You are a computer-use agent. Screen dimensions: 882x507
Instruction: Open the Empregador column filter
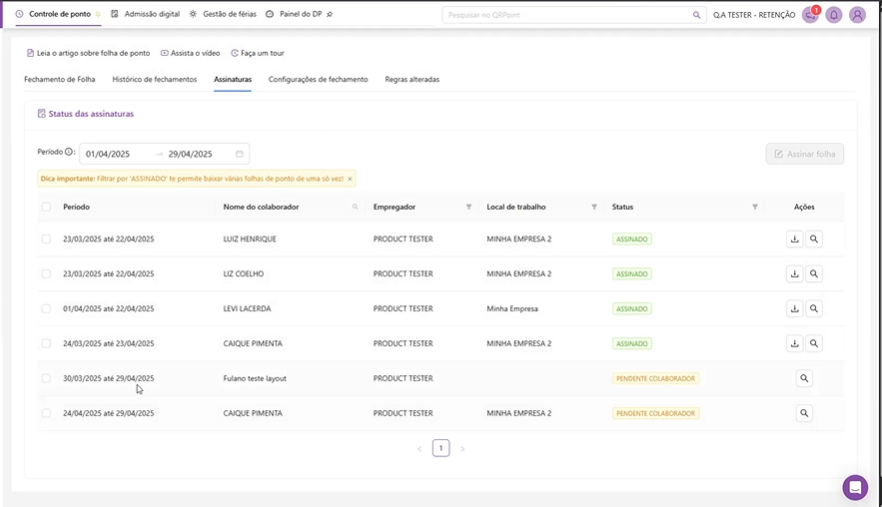[469, 207]
